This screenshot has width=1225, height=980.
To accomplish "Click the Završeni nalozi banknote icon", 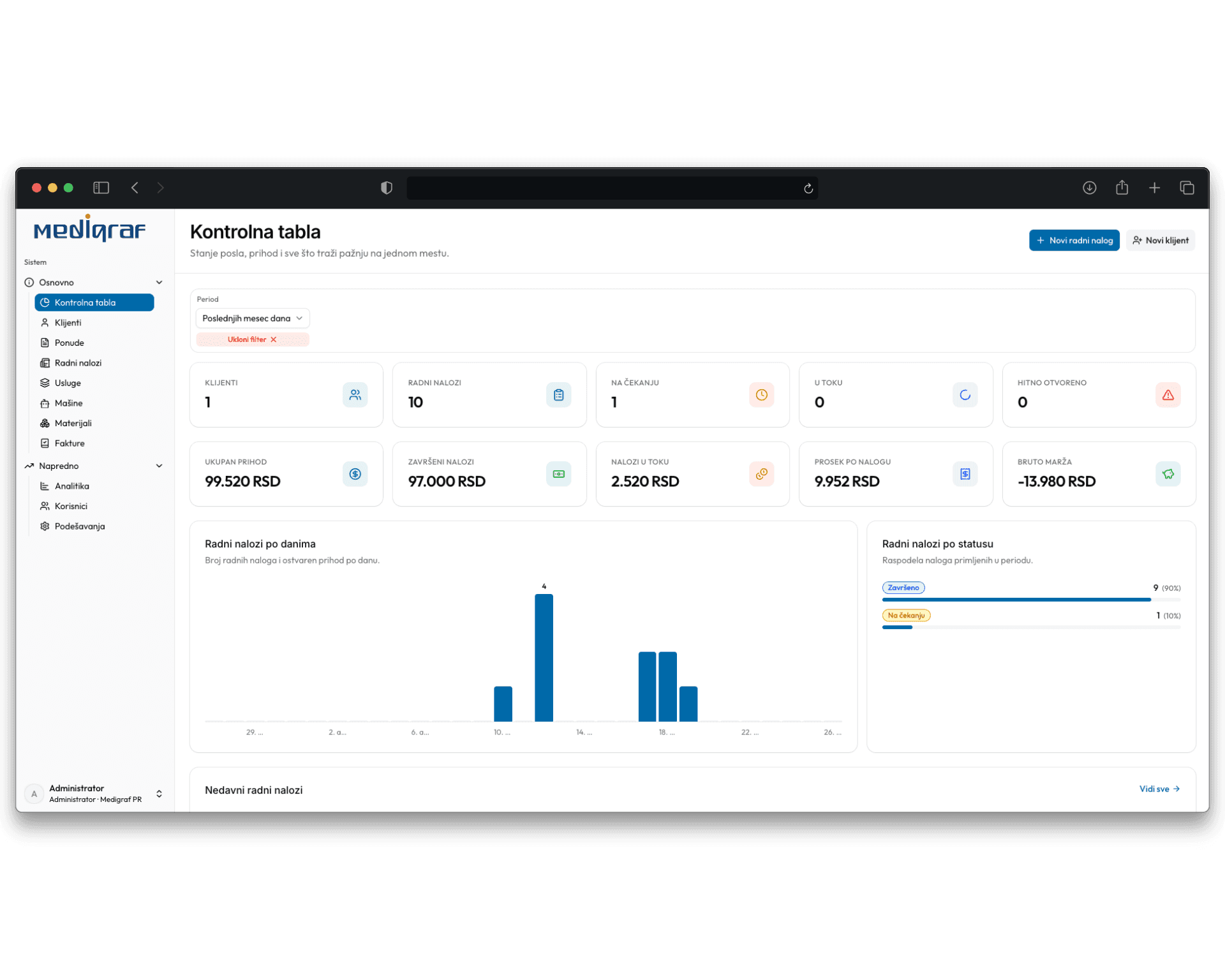I will (558, 474).
